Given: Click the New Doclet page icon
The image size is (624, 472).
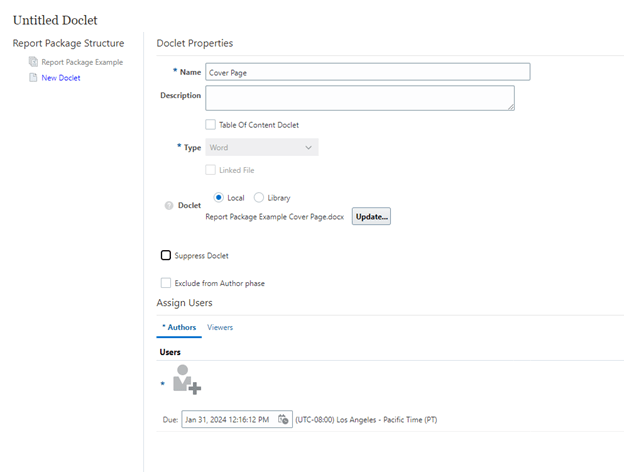Looking at the screenshot, I should point(33,78).
